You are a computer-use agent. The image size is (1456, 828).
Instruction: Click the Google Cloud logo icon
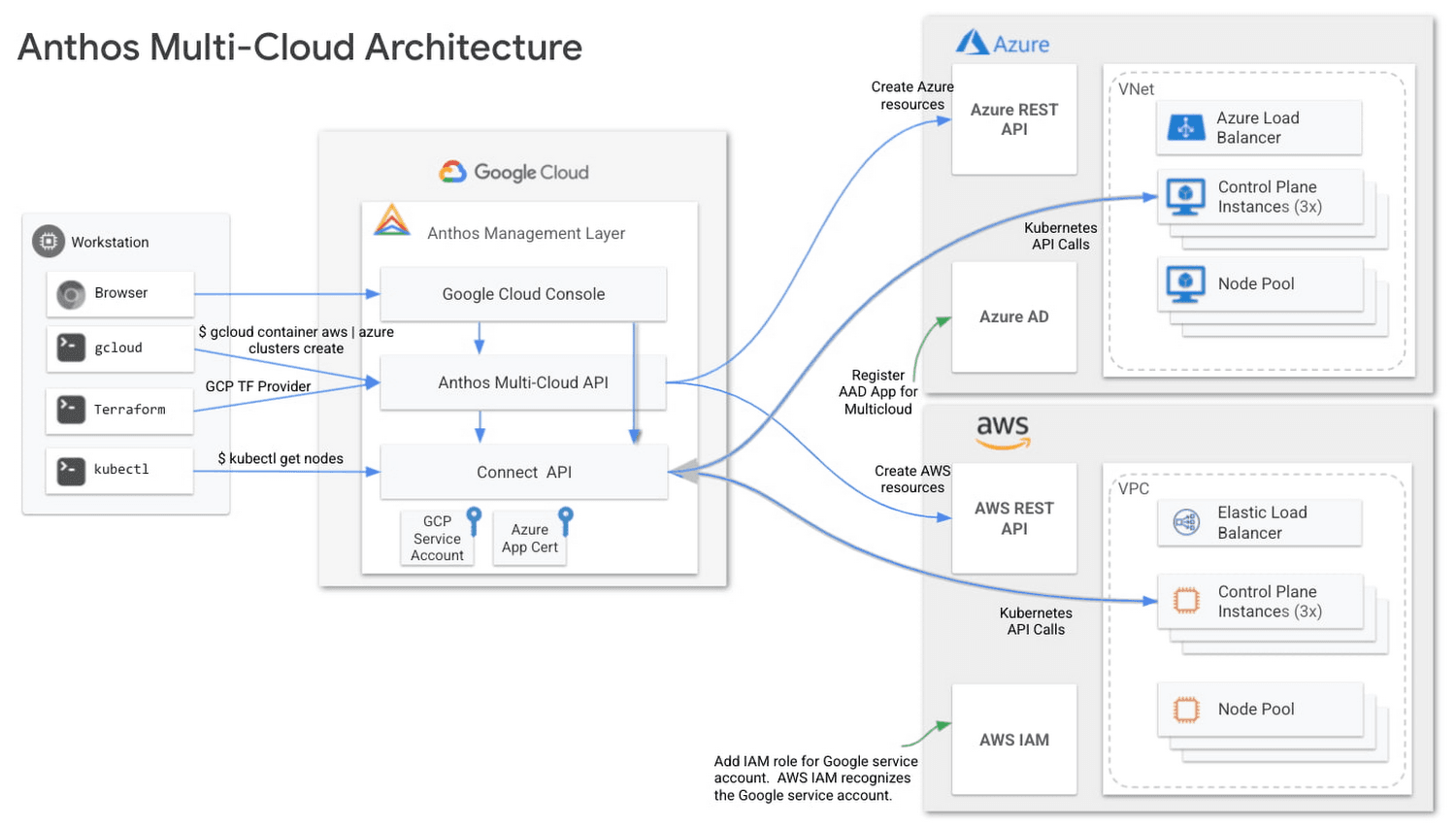[452, 172]
